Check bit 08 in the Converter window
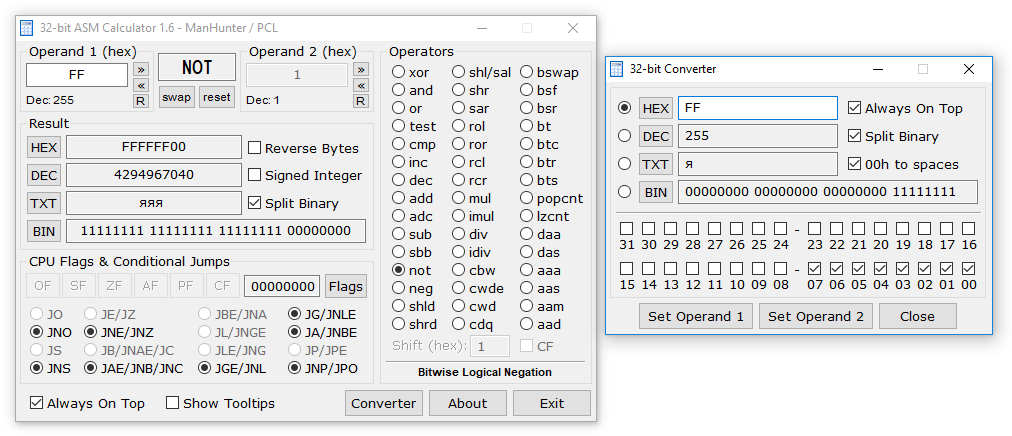This screenshot has width=1012, height=436. pos(781,269)
